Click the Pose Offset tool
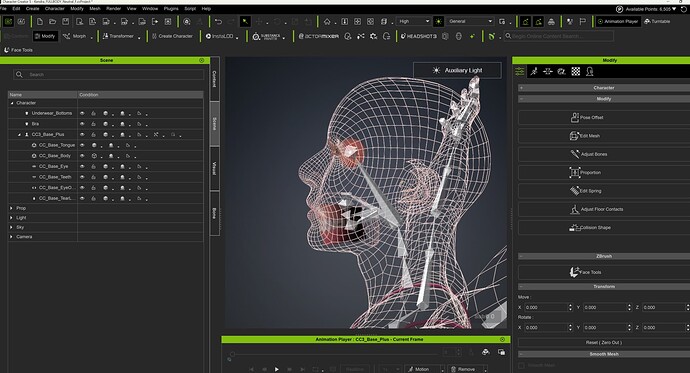This screenshot has height=373, width=690. click(x=604, y=117)
